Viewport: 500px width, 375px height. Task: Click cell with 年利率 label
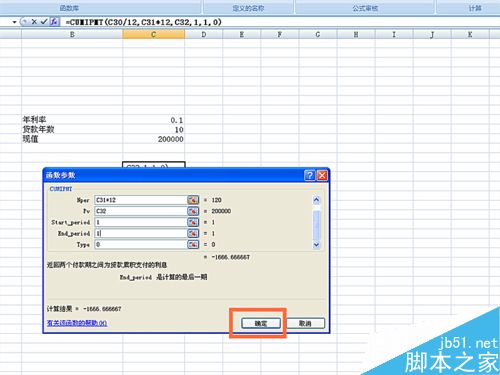(x=72, y=120)
